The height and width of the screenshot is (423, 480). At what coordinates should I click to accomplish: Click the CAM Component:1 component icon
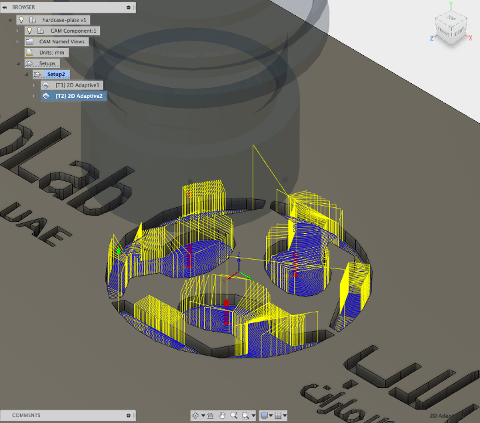click(x=41, y=31)
